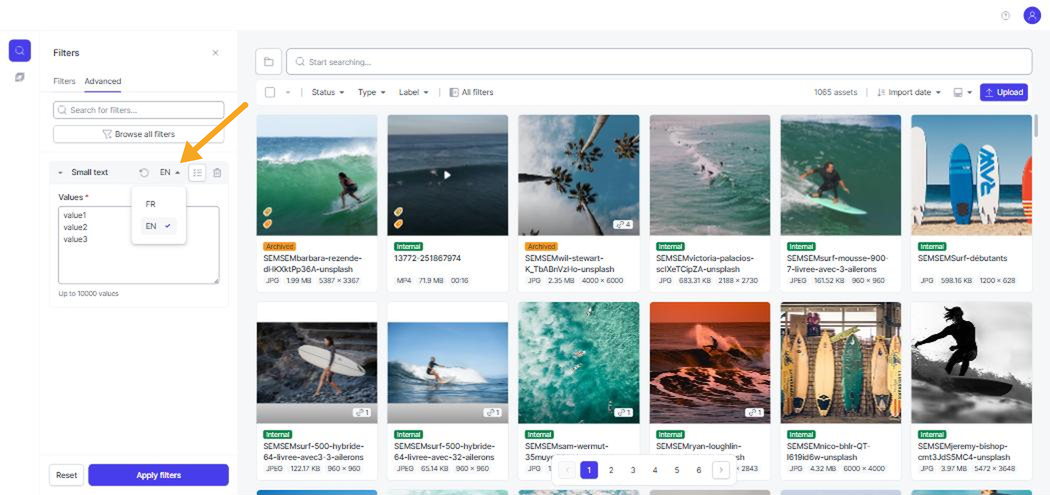The width and height of the screenshot is (1050, 495).
Task: Click Browse all filters button
Action: point(139,134)
